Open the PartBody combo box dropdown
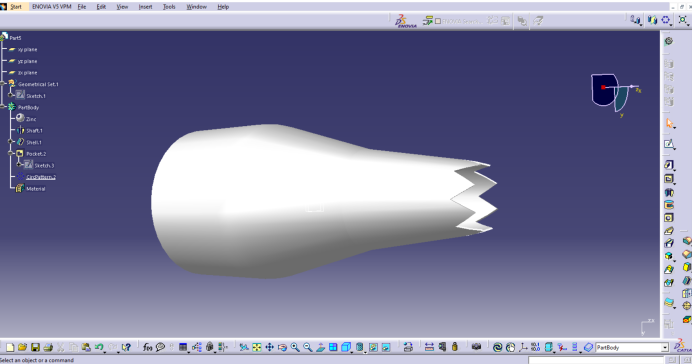Image resolution: width=692 pixels, height=364 pixels. tap(665, 348)
